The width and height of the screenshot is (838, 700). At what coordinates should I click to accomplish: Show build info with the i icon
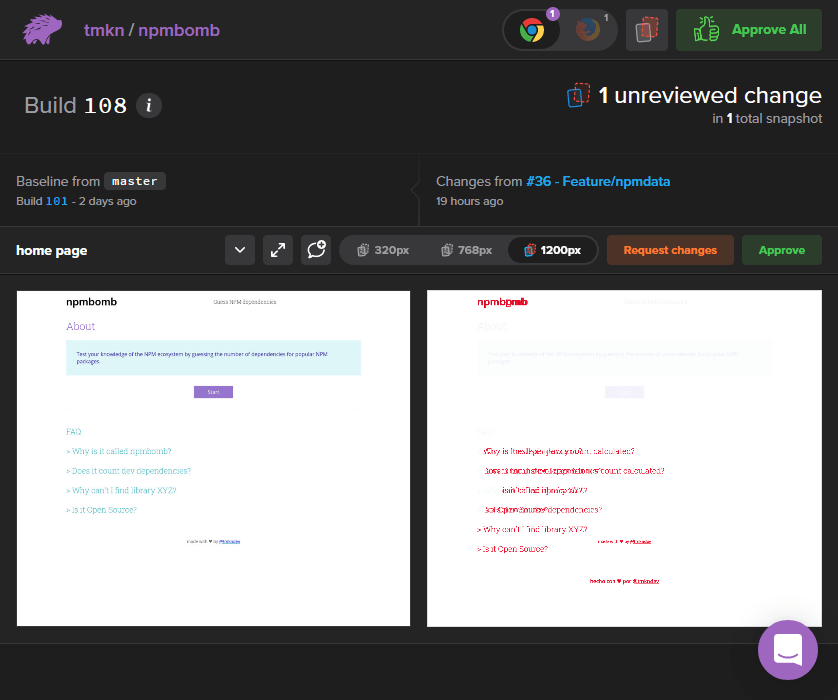tap(149, 105)
